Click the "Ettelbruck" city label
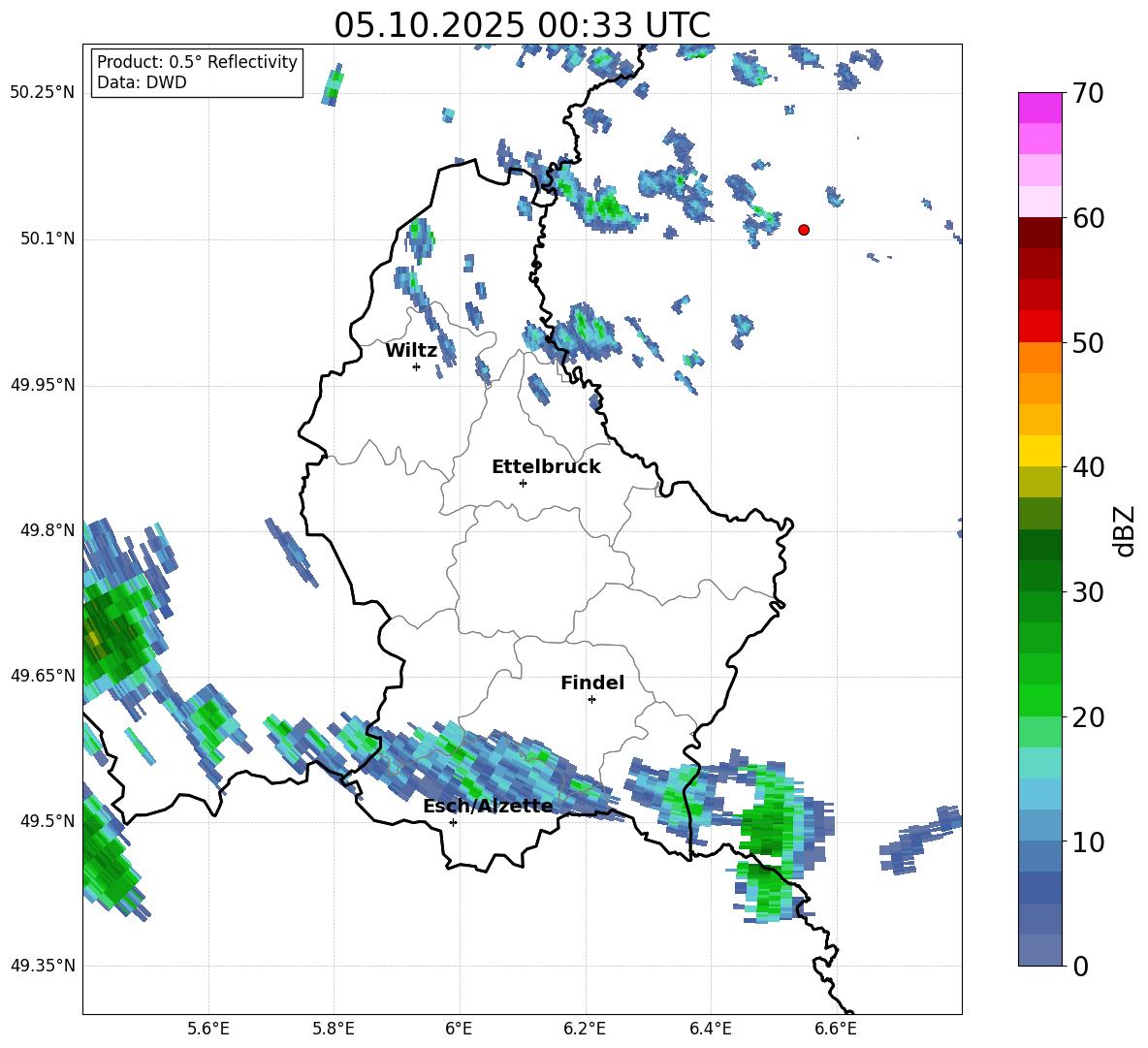 (546, 466)
